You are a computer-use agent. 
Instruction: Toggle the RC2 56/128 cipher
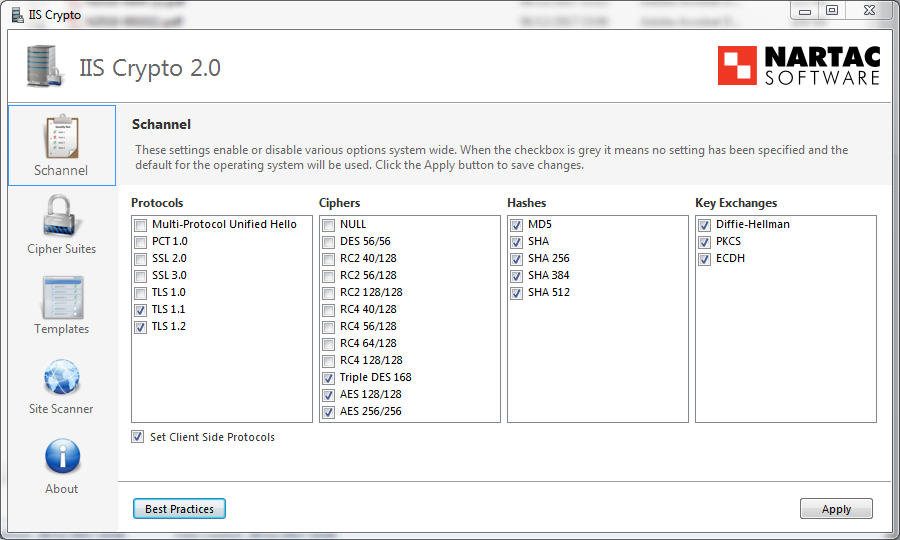click(328, 276)
